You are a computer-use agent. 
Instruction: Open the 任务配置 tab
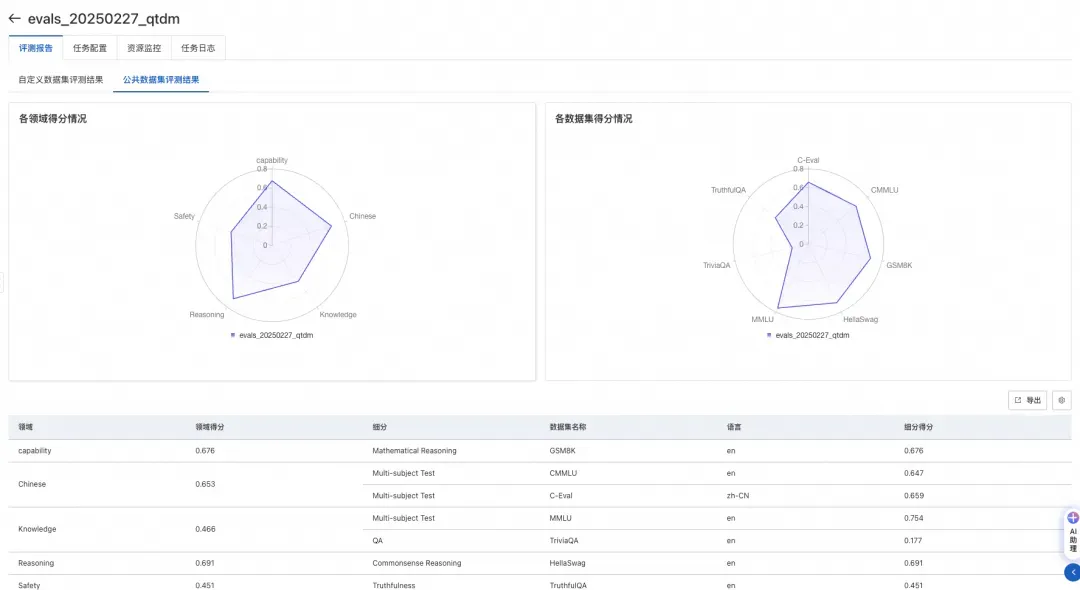(90, 48)
